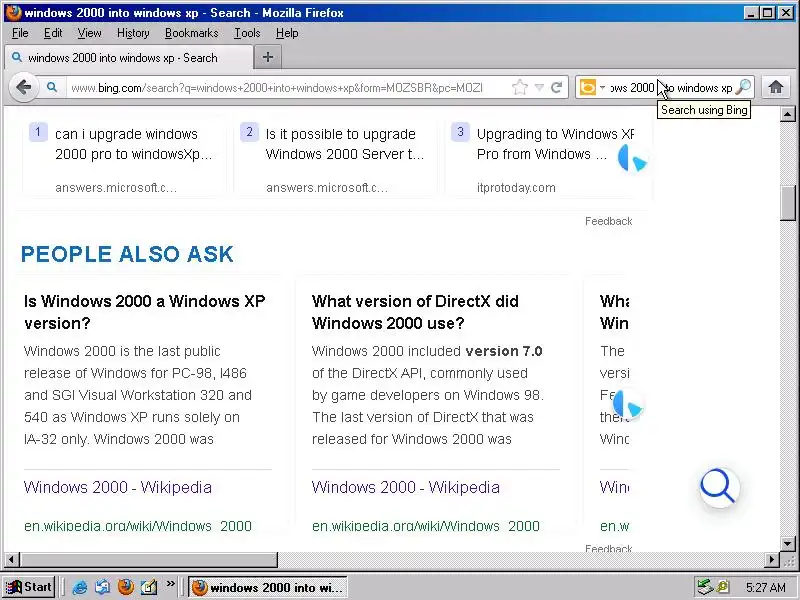
Task: Launch Firefox from the Quick Launch bar
Action: pyautogui.click(x=126, y=587)
